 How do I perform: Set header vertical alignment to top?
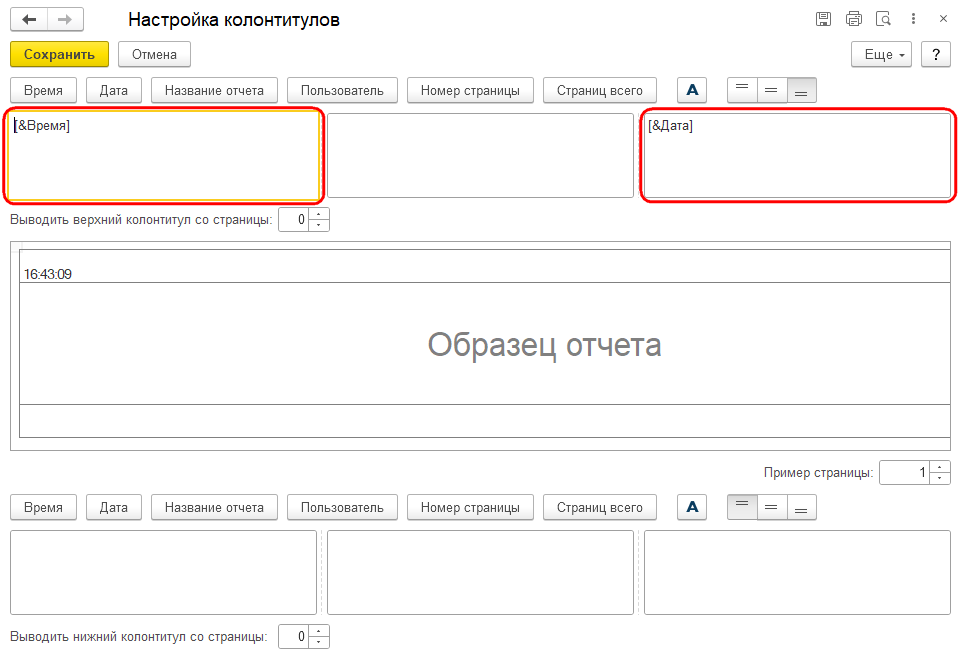[x=743, y=91]
